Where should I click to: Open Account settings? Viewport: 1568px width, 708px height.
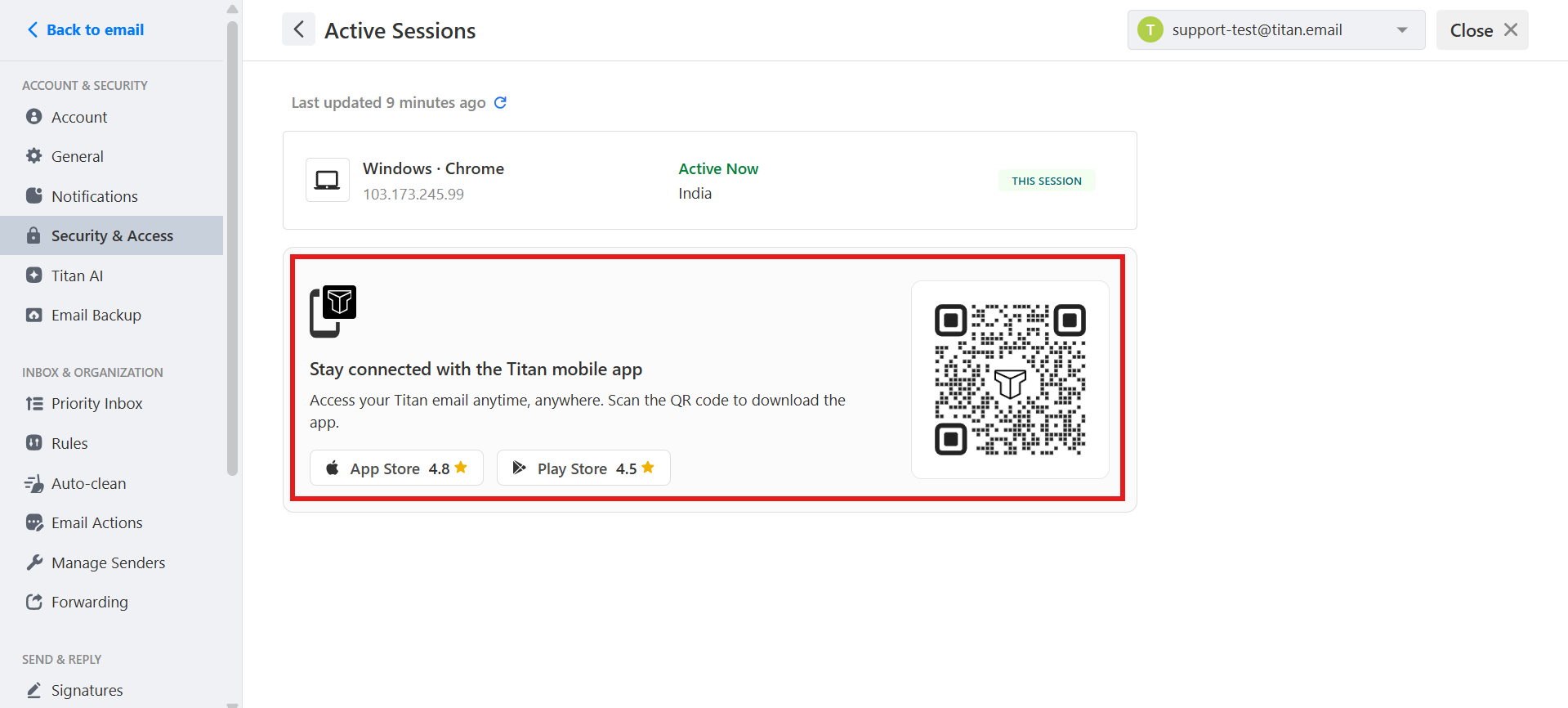112,117
